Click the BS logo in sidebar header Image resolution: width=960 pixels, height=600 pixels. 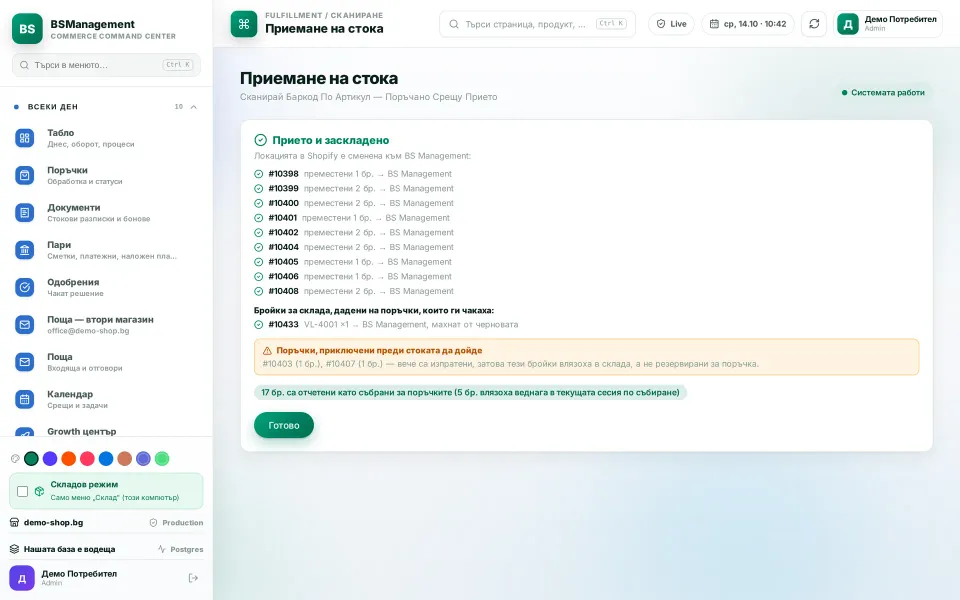(27, 29)
